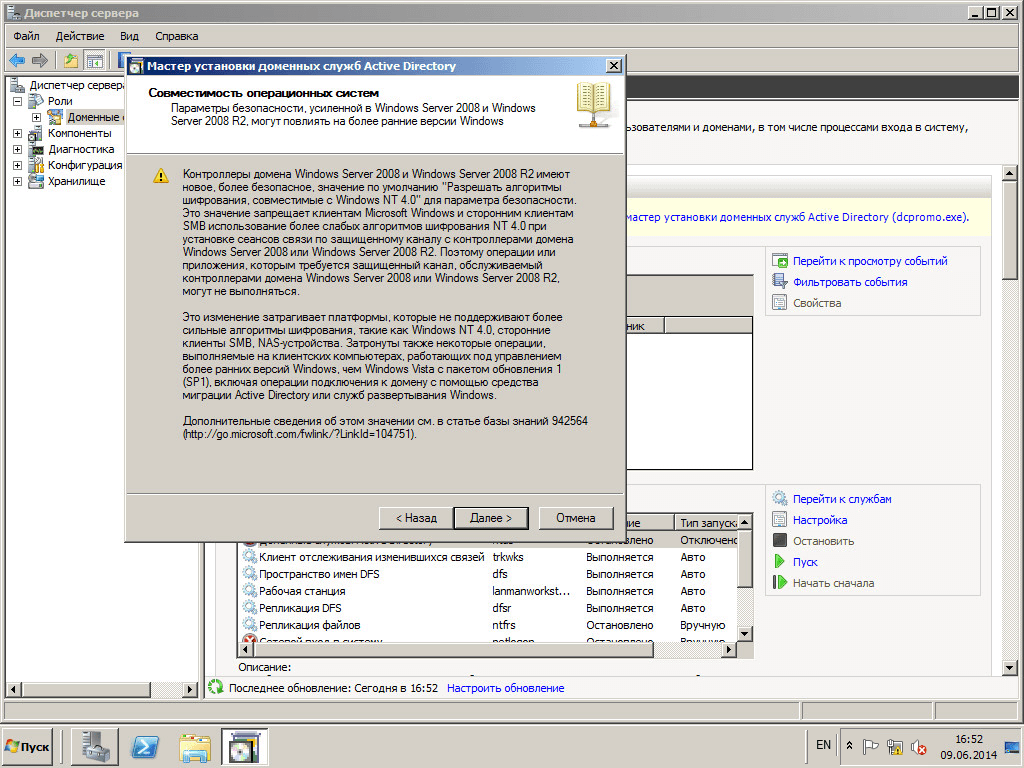
Task: Open the Действие menu
Action: coord(80,36)
